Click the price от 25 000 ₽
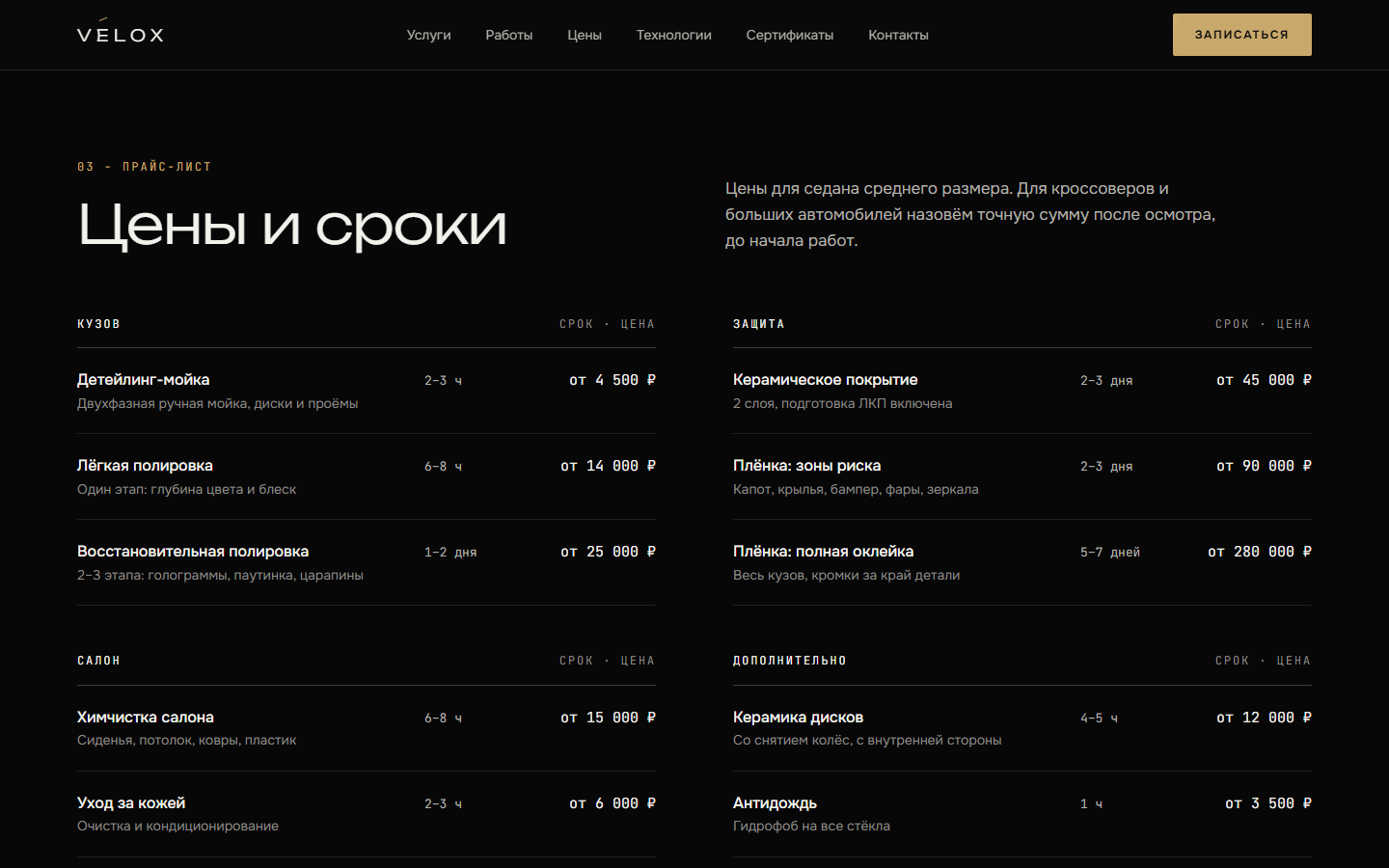 (609, 552)
